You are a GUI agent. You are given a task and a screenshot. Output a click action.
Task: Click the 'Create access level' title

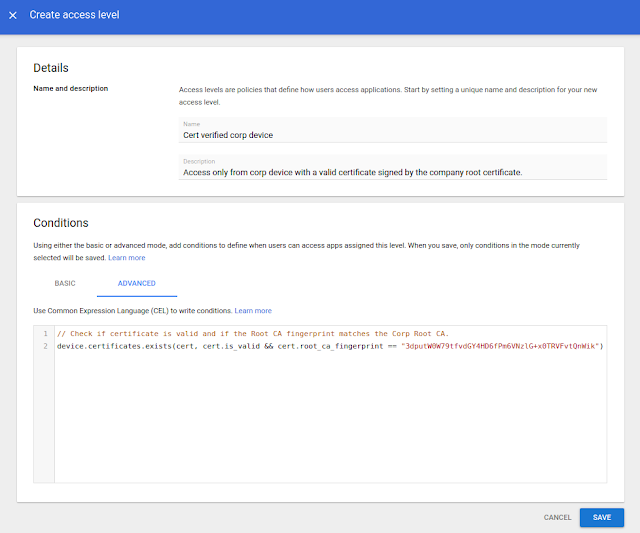(74, 15)
